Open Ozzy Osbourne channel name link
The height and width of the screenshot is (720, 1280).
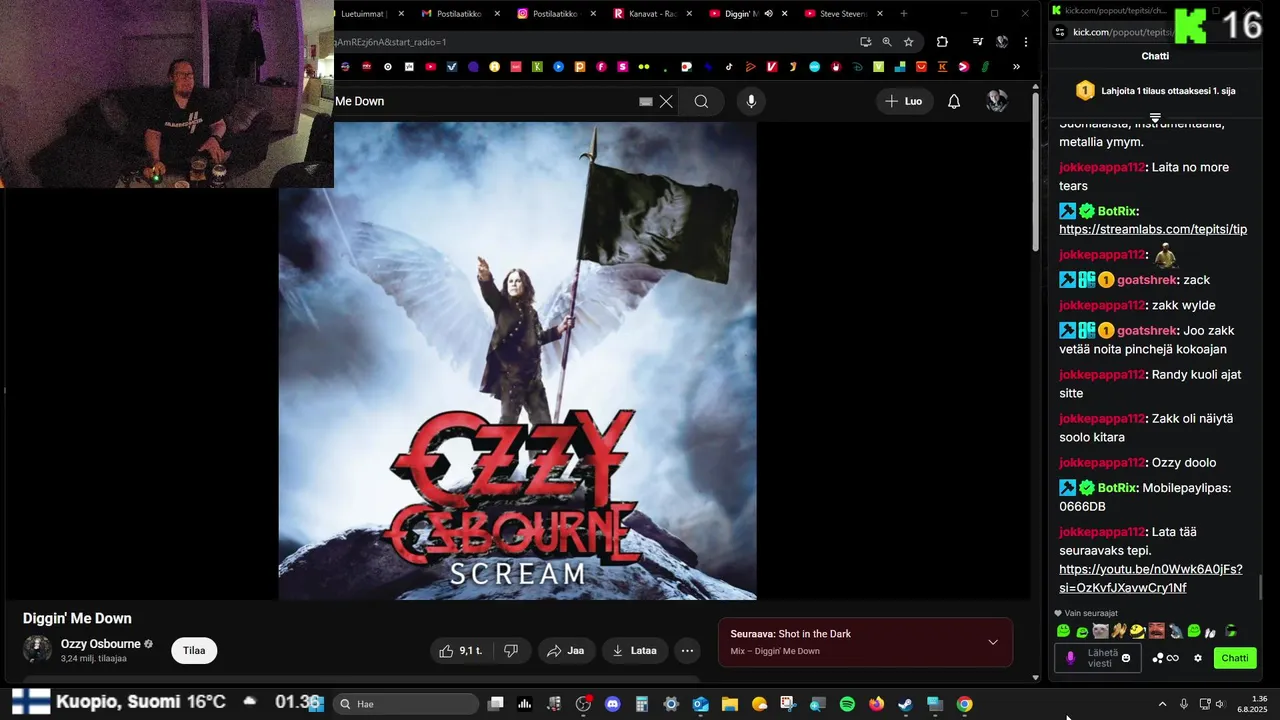point(101,644)
